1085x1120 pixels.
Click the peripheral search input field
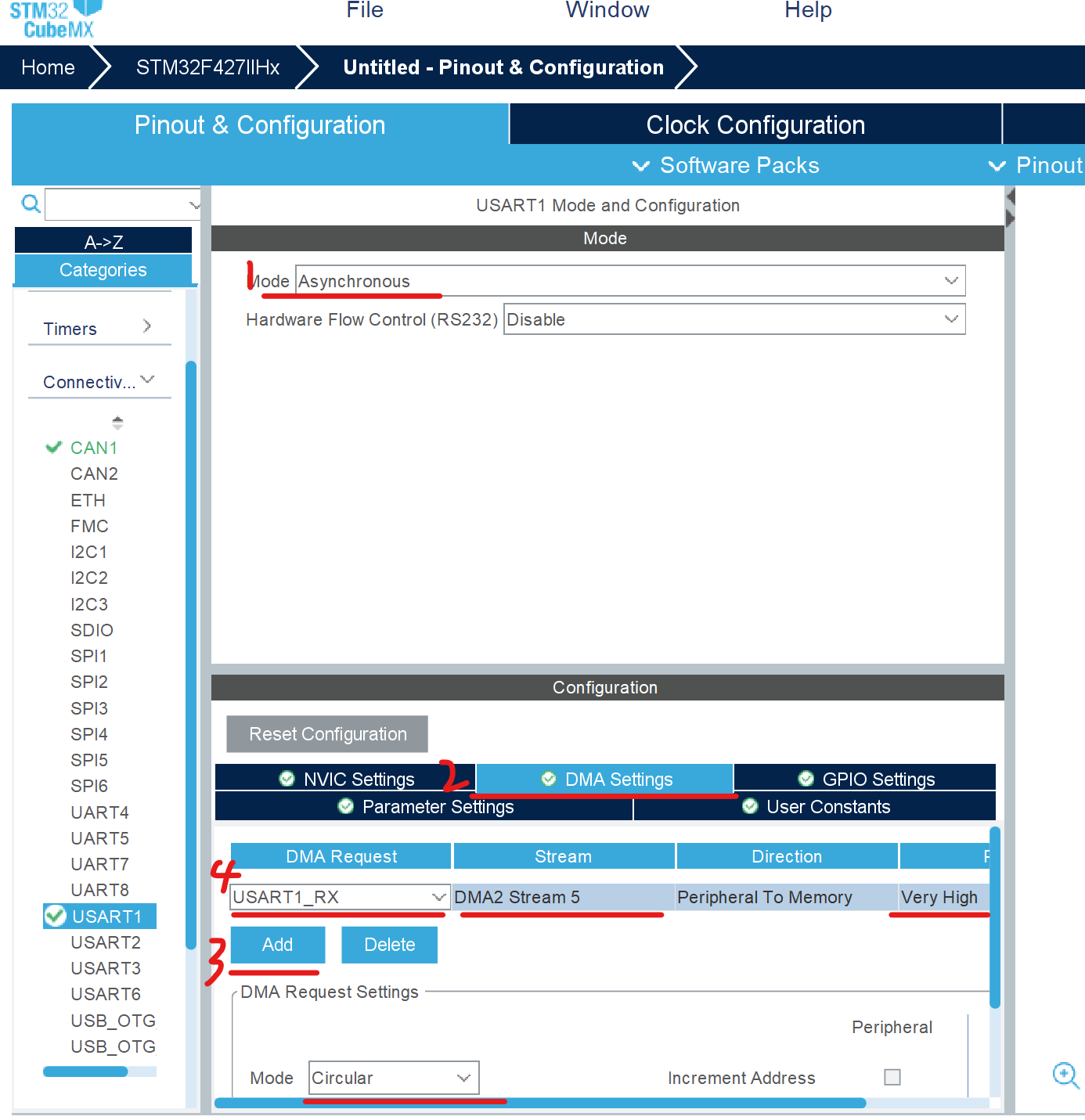[x=117, y=205]
